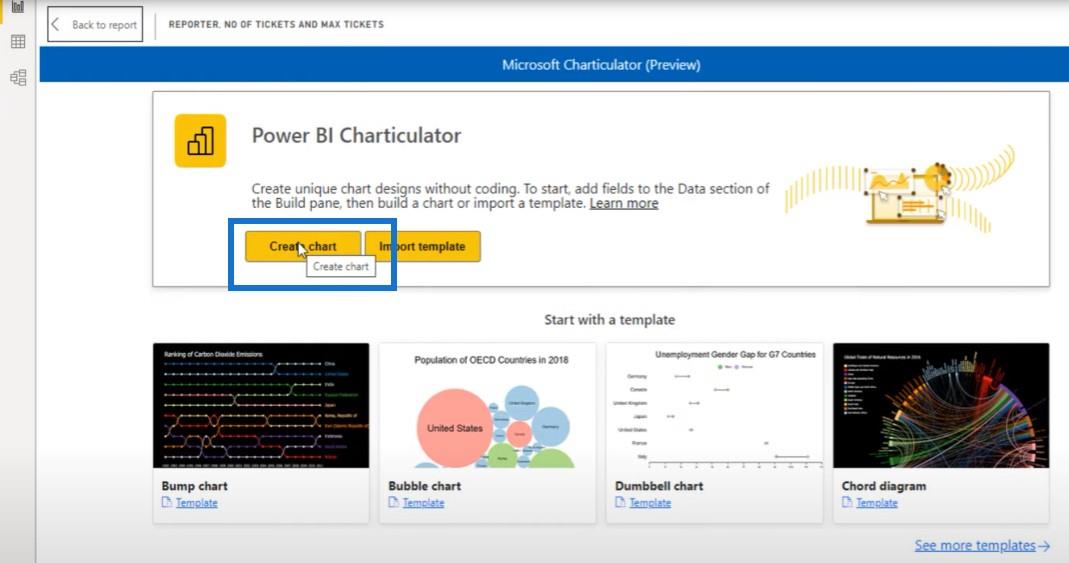Open Chord diagram Template link

click(x=877, y=503)
